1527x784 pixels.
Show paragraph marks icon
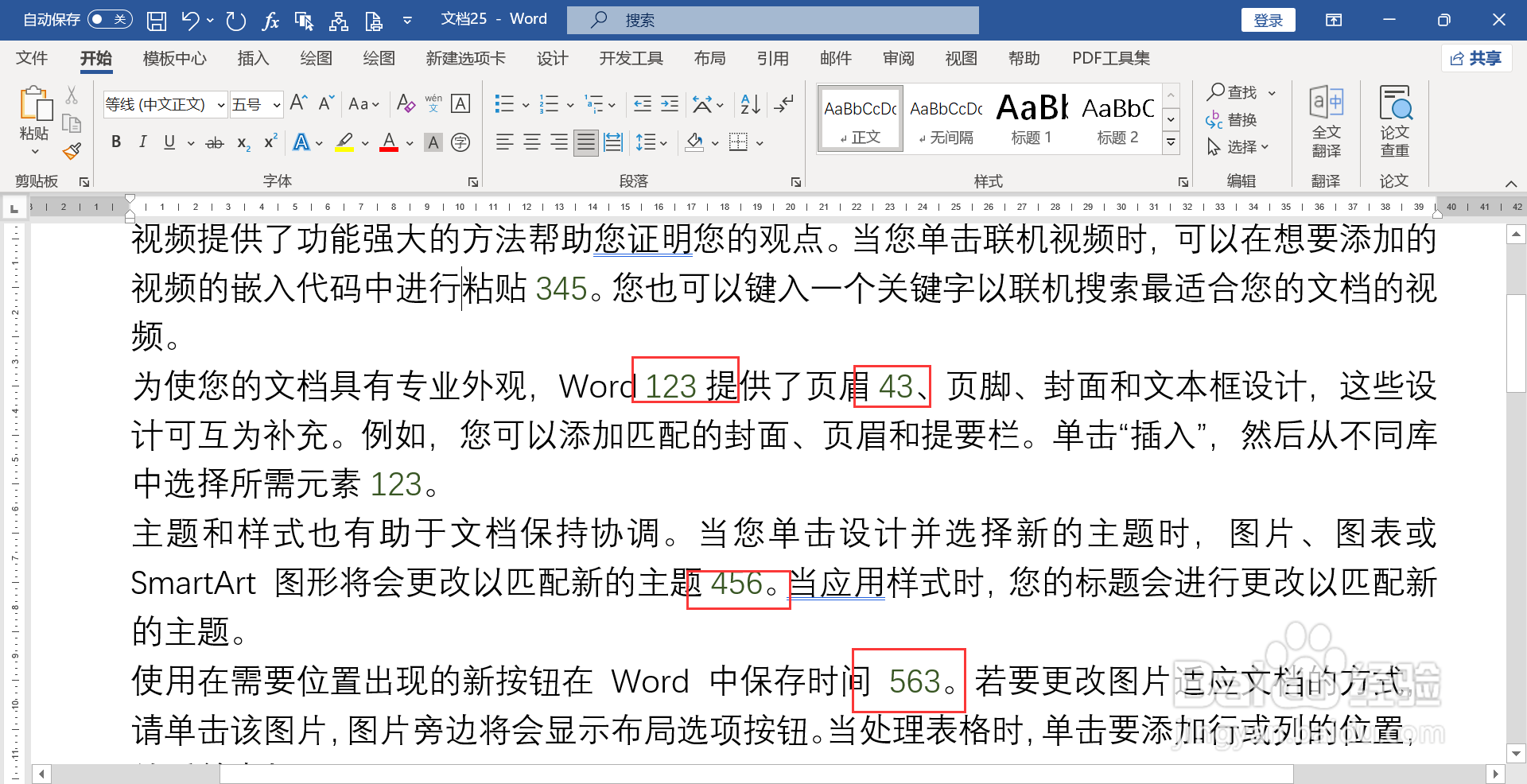click(783, 103)
